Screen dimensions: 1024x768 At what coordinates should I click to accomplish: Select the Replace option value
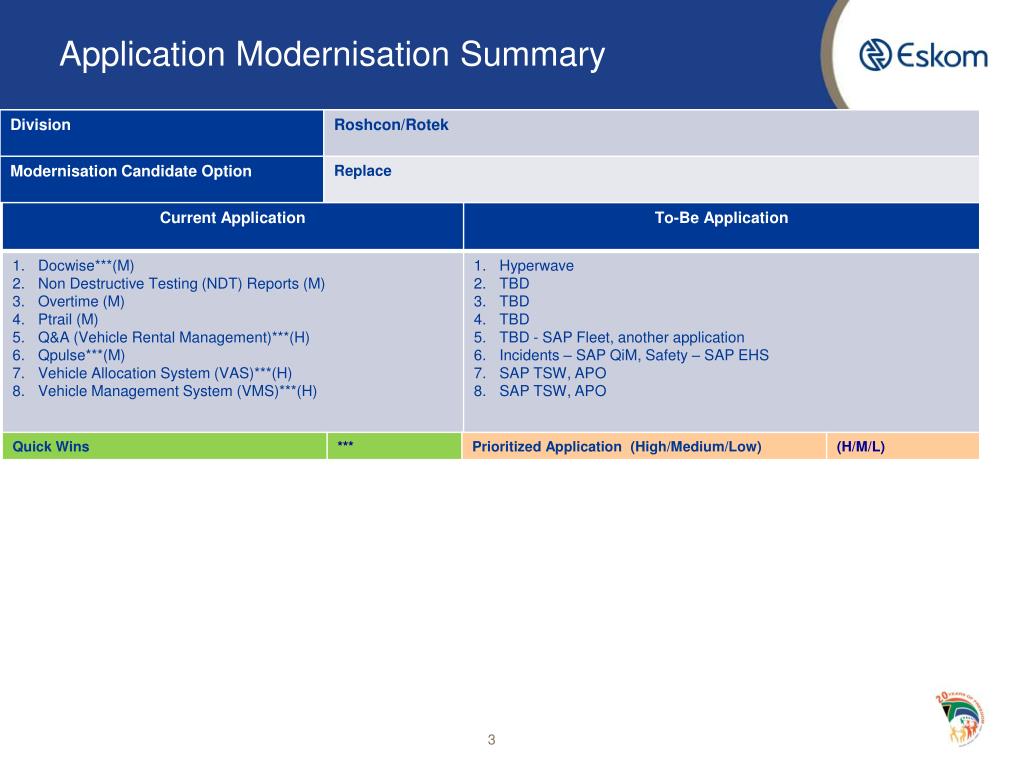click(362, 171)
